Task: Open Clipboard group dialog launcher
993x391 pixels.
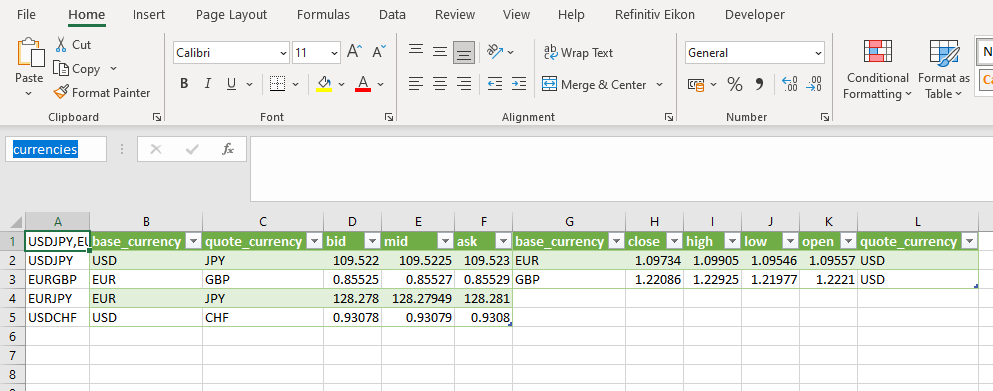Action: point(157,117)
